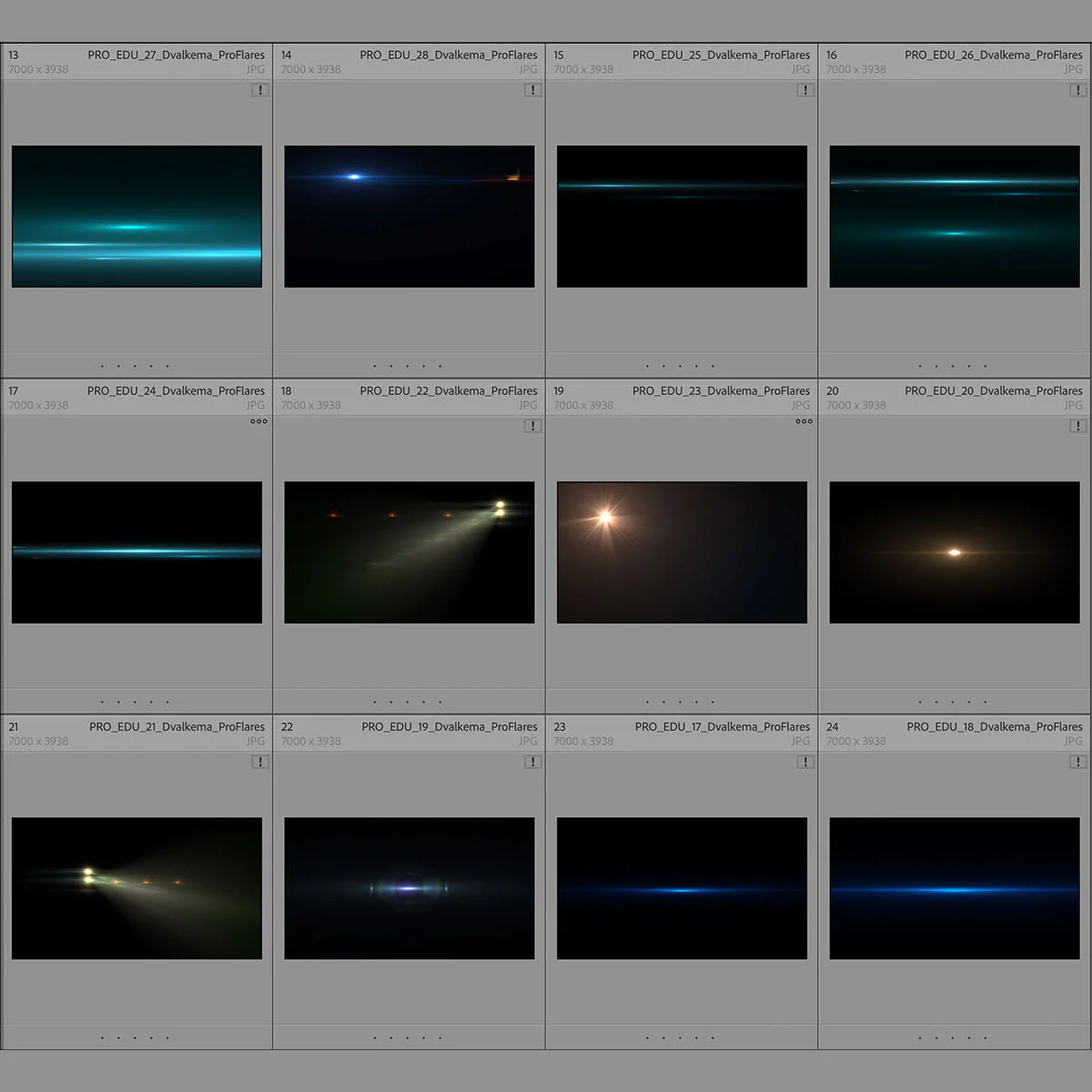This screenshot has width=1092, height=1092.
Task: Select the PRO_EDU_19 anamorphic flare thumbnail
Action: tap(409, 888)
